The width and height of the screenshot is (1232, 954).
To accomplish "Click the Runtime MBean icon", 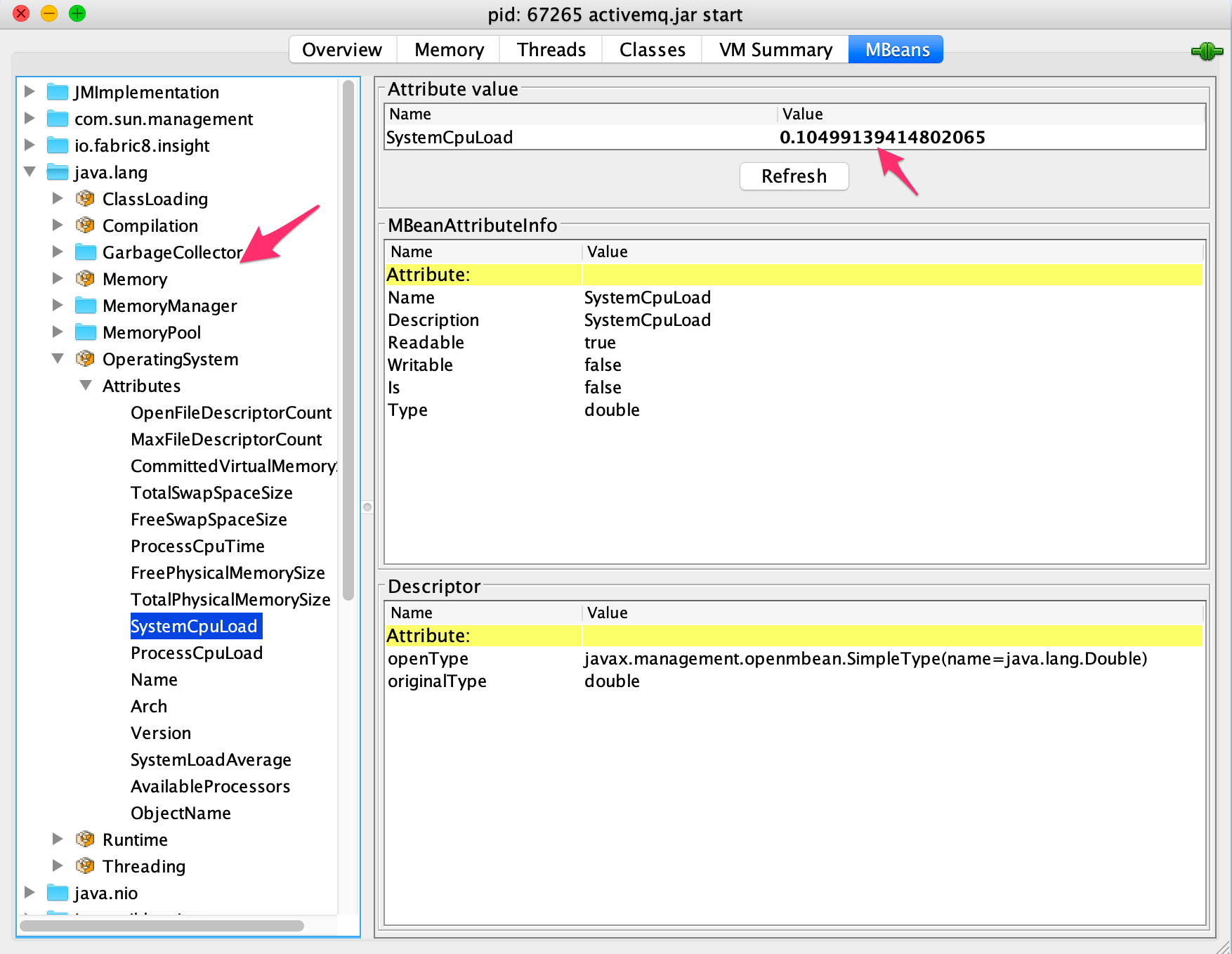I will tap(85, 839).
